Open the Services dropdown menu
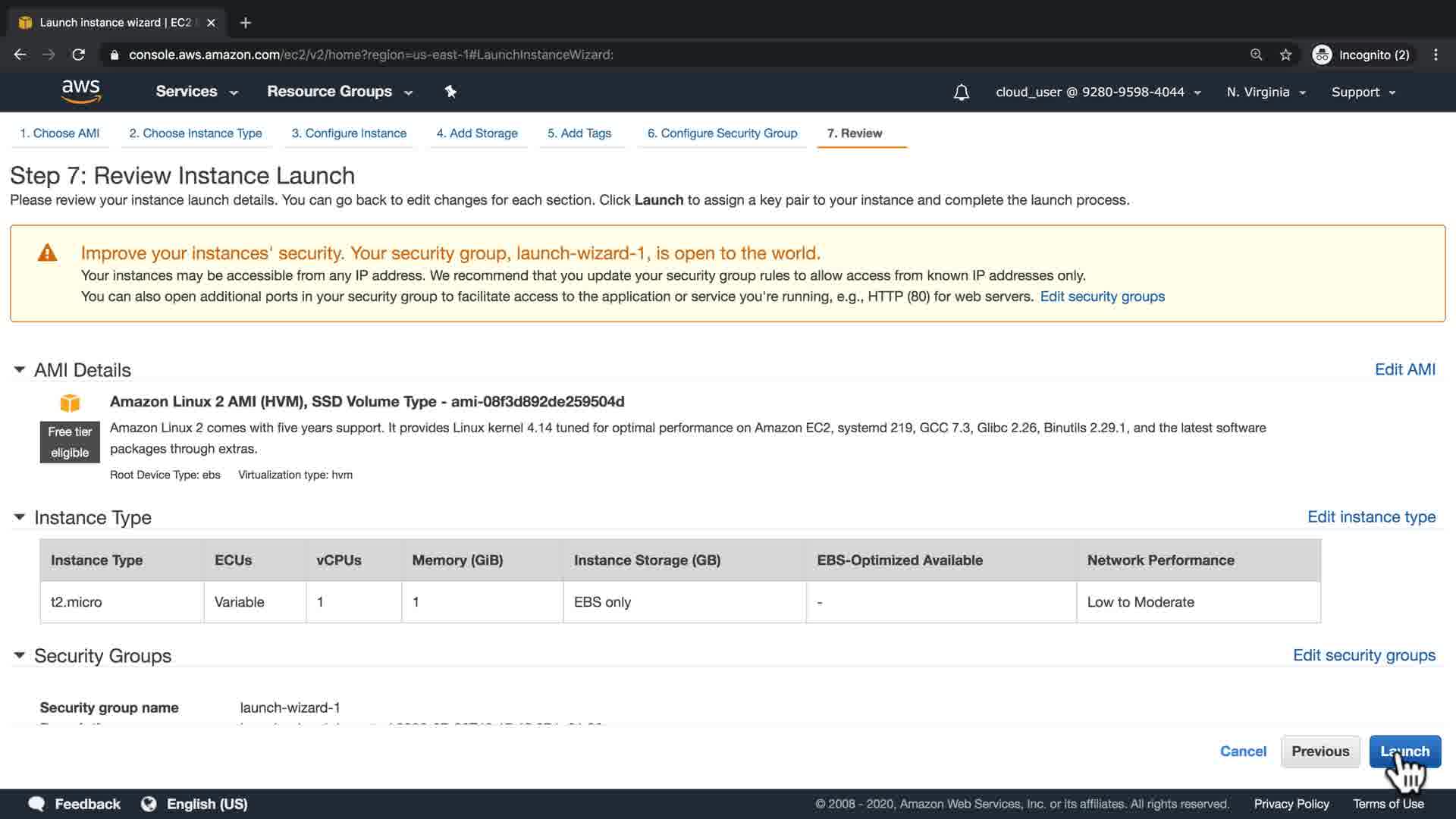This screenshot has width=1456, height=819. coord(196,92)
